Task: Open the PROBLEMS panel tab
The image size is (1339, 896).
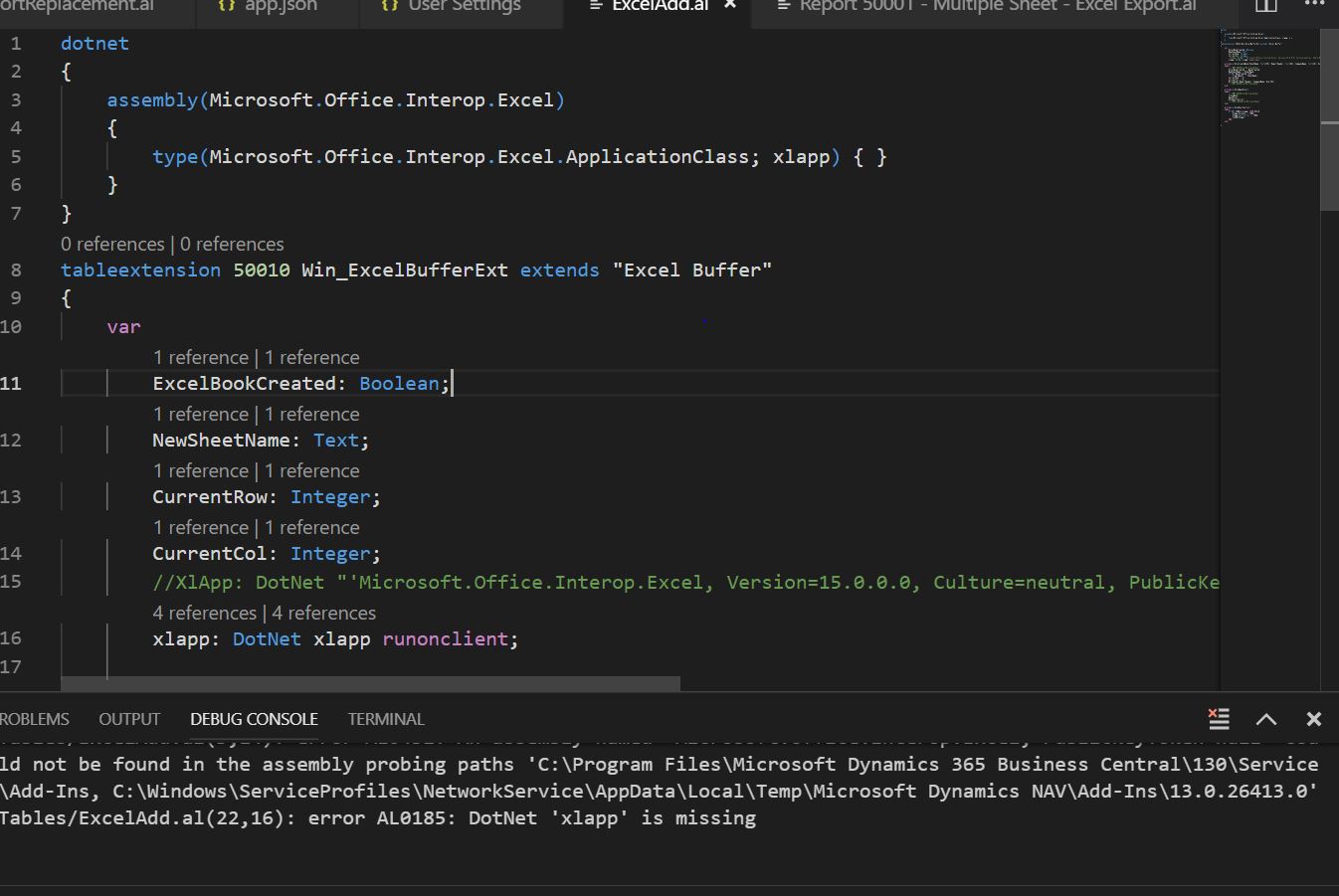Action: pos(34,718)
